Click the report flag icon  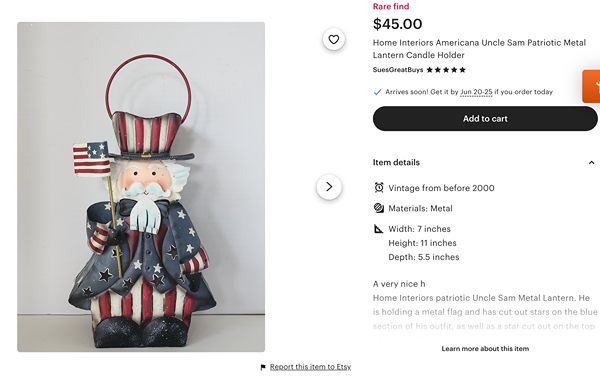tap(263, 367)
